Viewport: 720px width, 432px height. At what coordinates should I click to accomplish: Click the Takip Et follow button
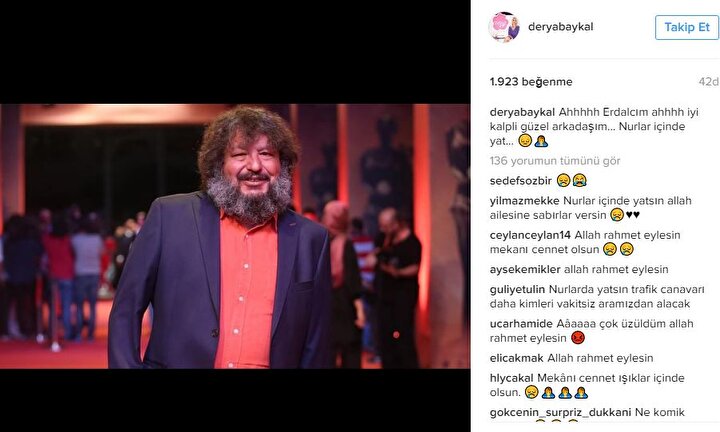pos(687,28)
